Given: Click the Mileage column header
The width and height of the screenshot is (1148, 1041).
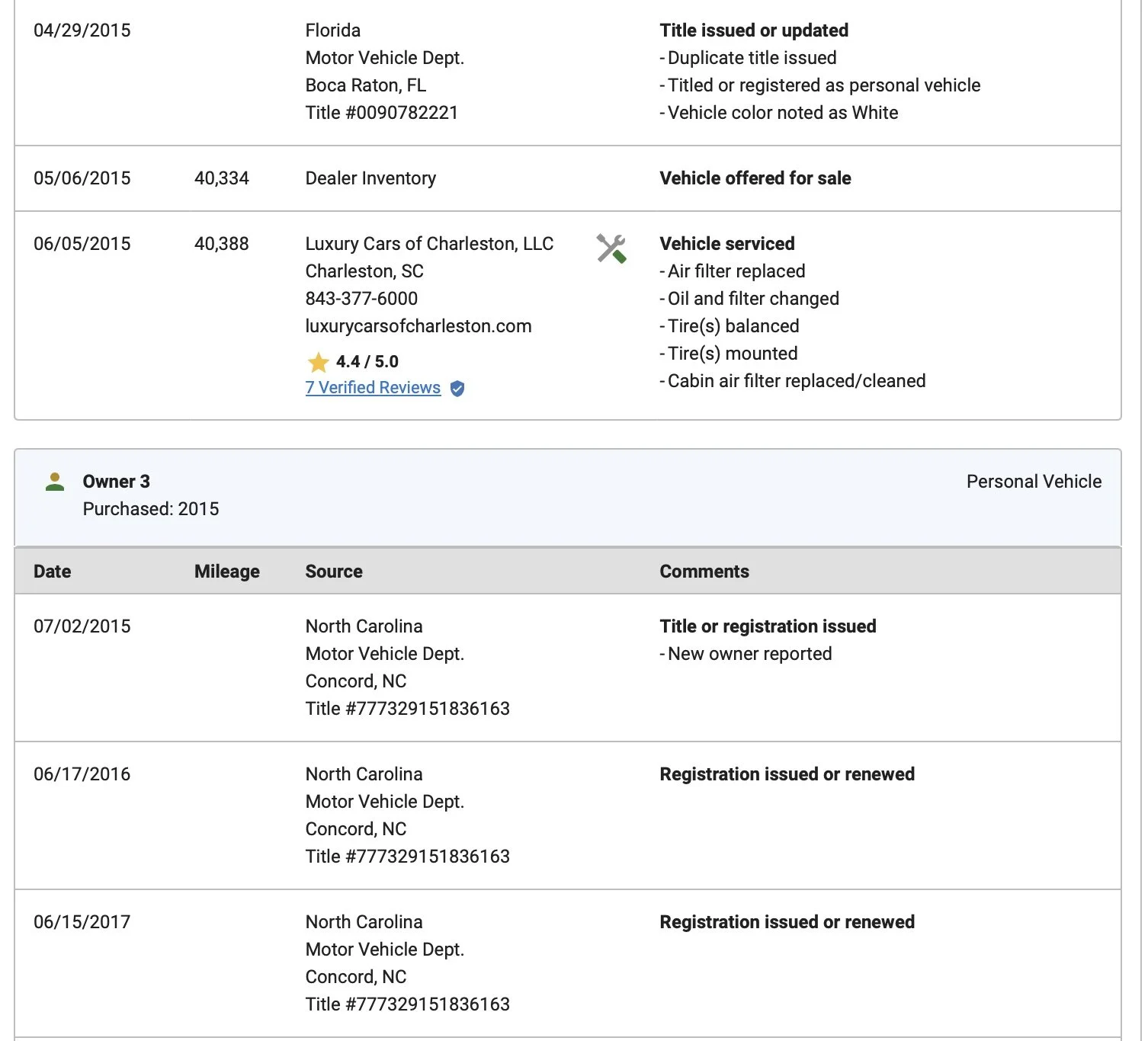Looking at the screenshot, I should (226, 572).
